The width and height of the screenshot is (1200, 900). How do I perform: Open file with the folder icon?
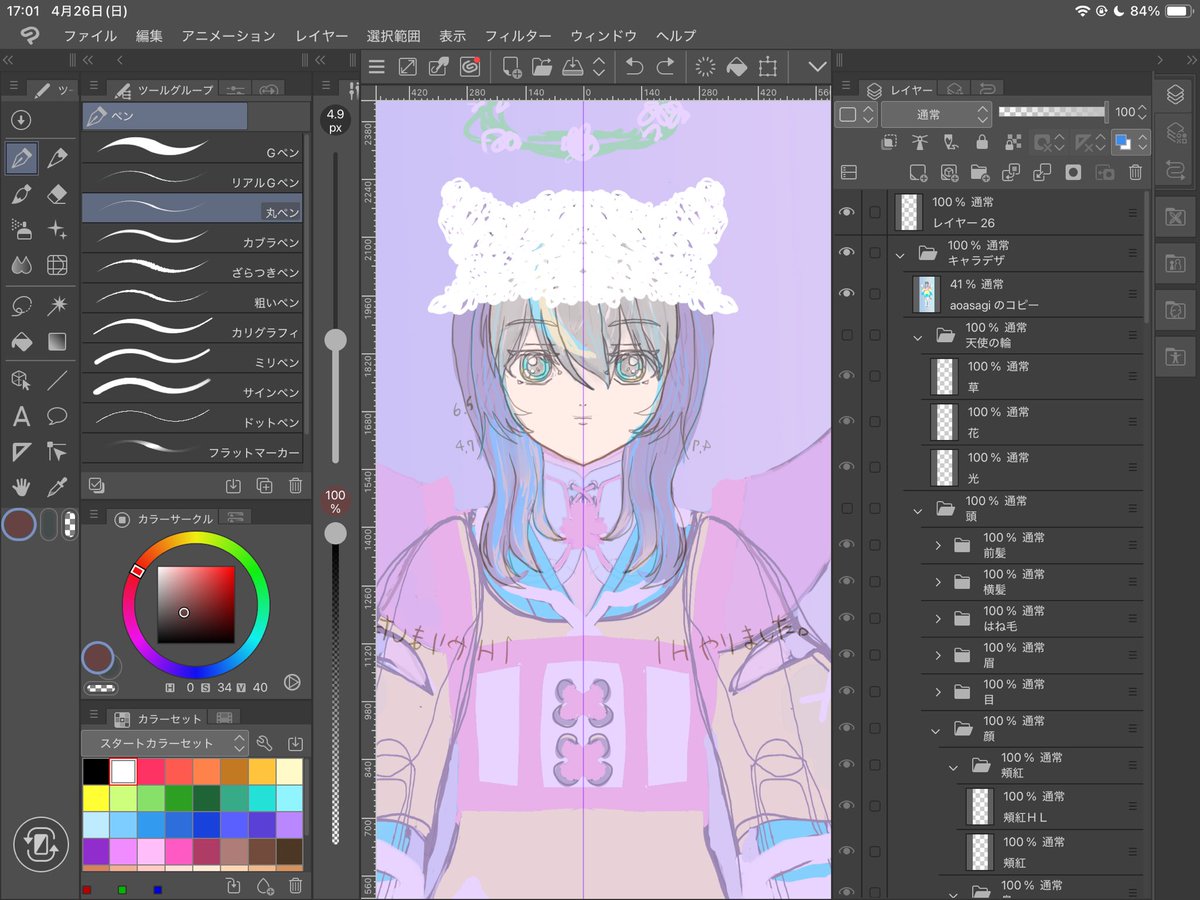pyautogui.click(x=542, y=67)
